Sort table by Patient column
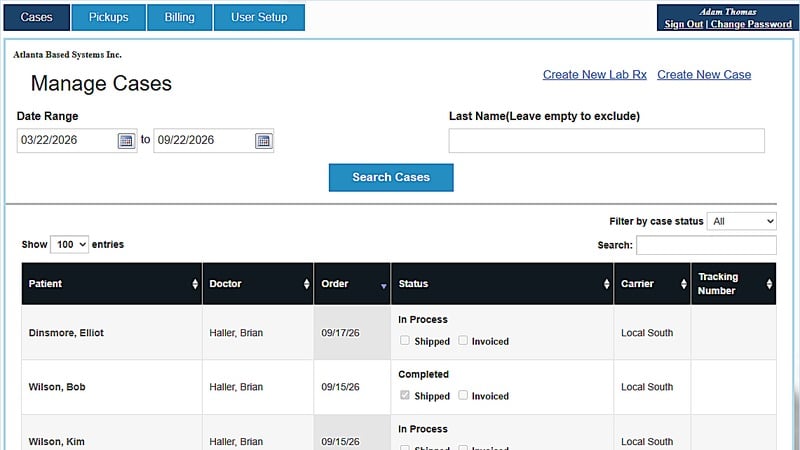Viewport: 800px width, 450px height. coord(112,284)
